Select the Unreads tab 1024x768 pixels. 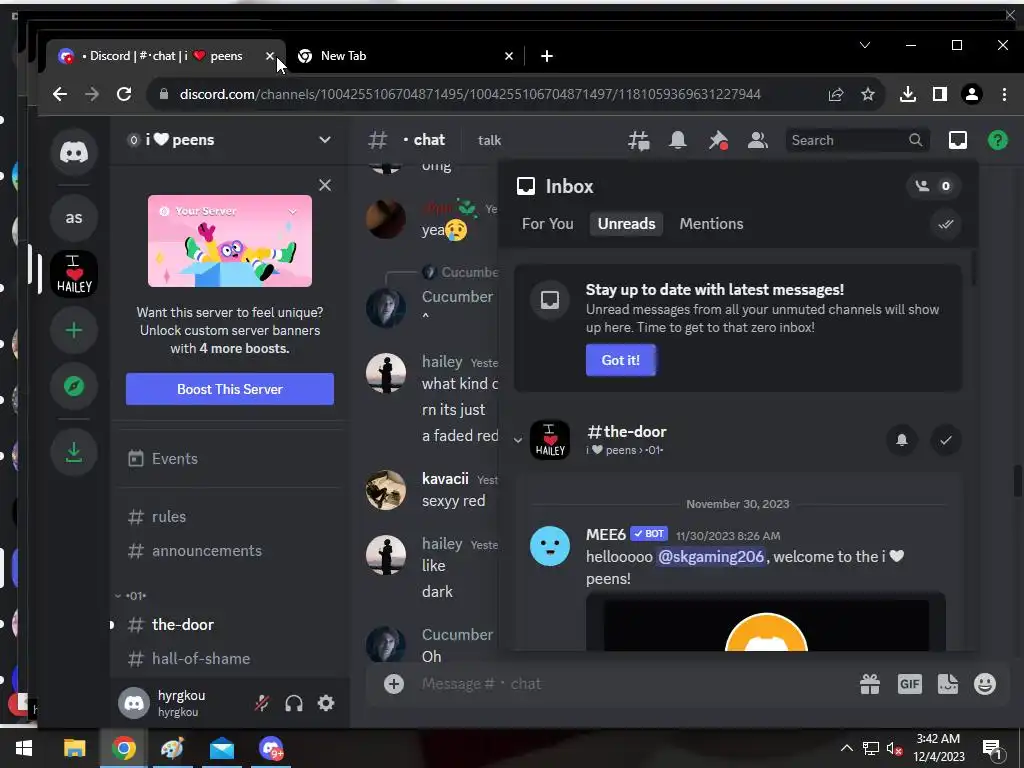(x=626, y=223)
